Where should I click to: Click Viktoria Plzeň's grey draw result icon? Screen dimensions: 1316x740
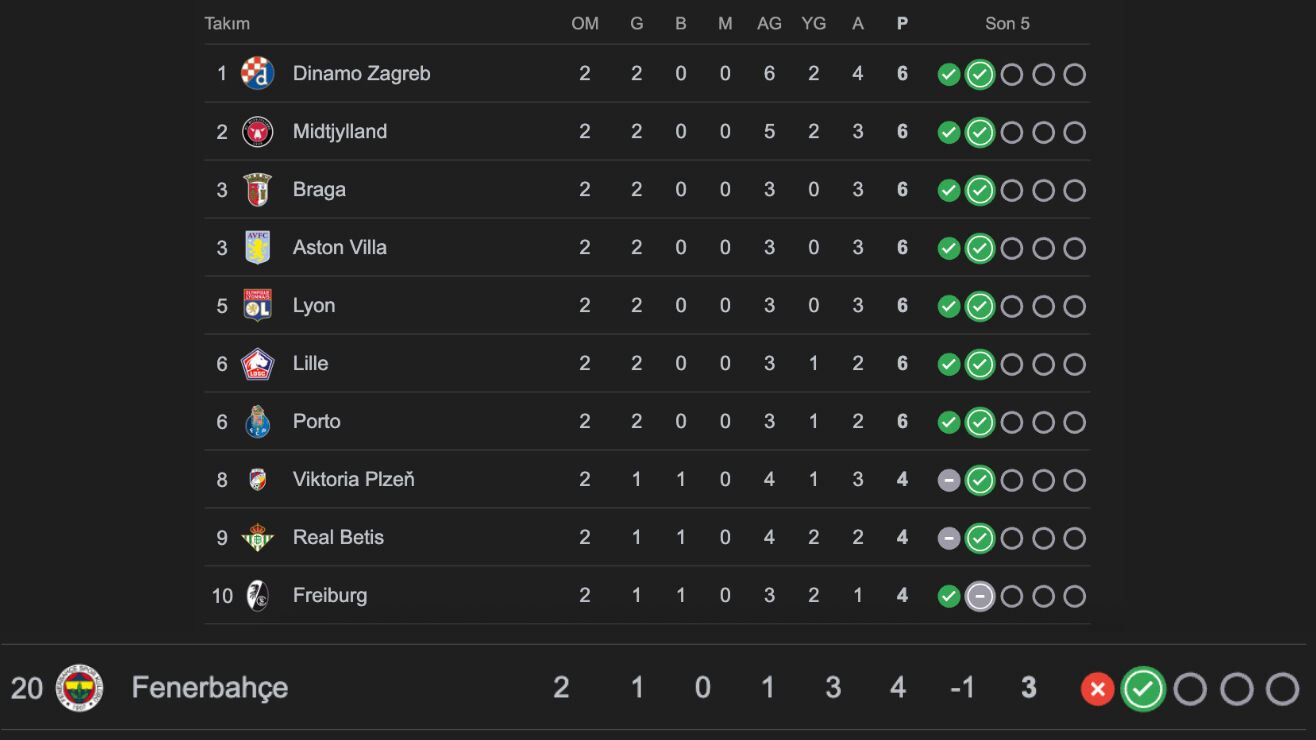click(x=949, y=481)
